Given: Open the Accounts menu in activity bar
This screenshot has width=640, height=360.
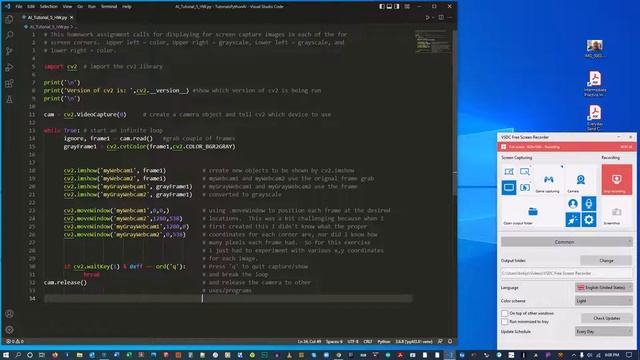Looking at the screenshot, I should tap(9, 313).
